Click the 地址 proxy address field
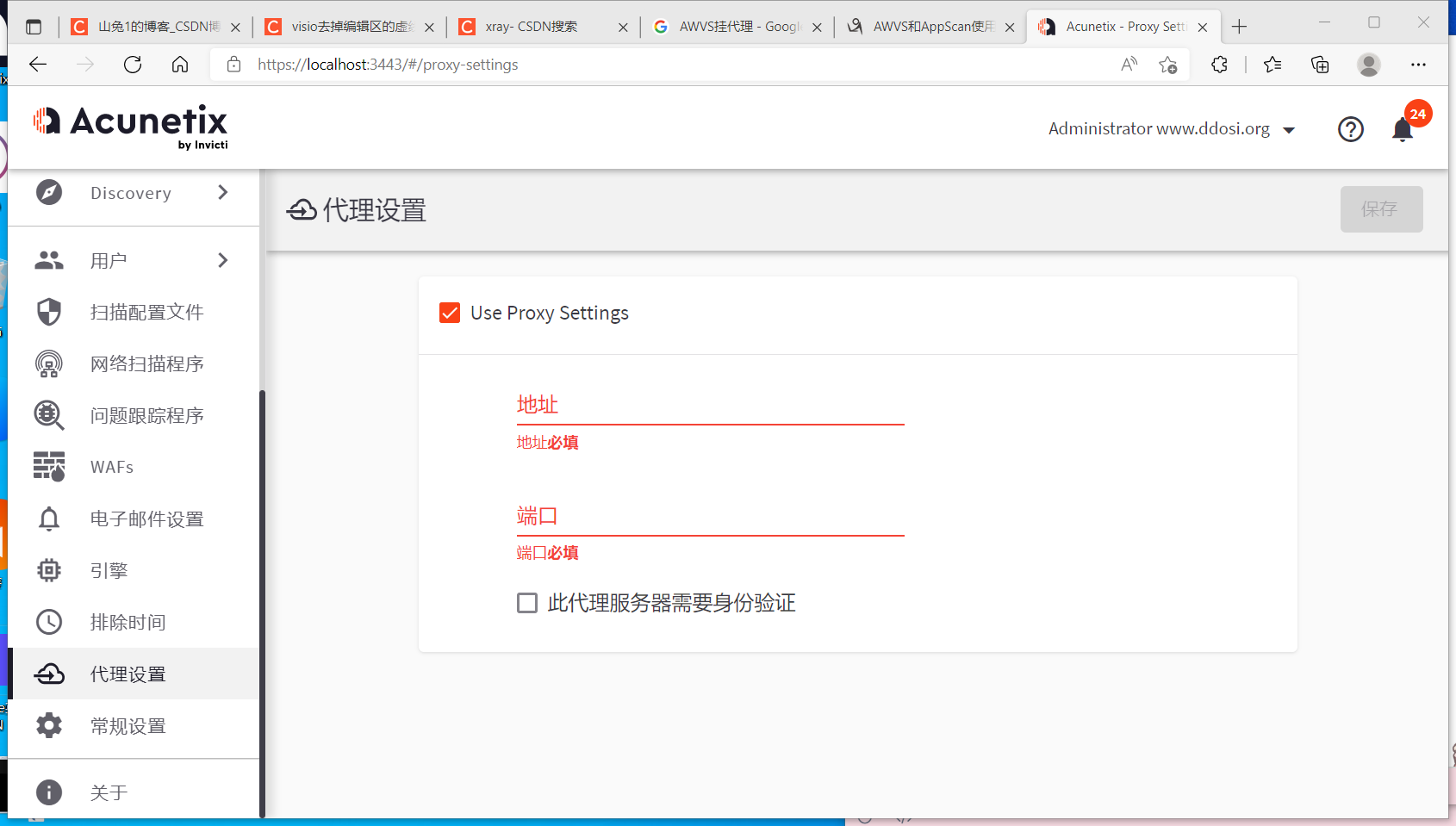1456x826 pixels. 710,405
